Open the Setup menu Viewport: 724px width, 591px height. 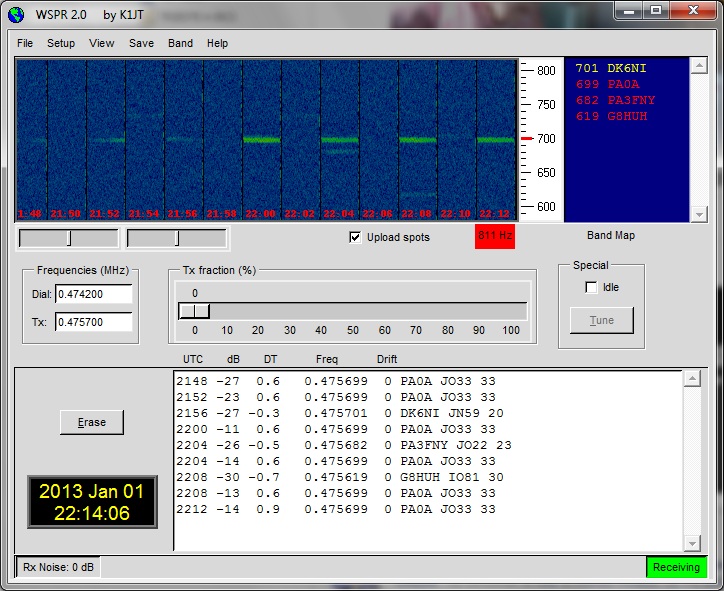(x=61, y=43)
